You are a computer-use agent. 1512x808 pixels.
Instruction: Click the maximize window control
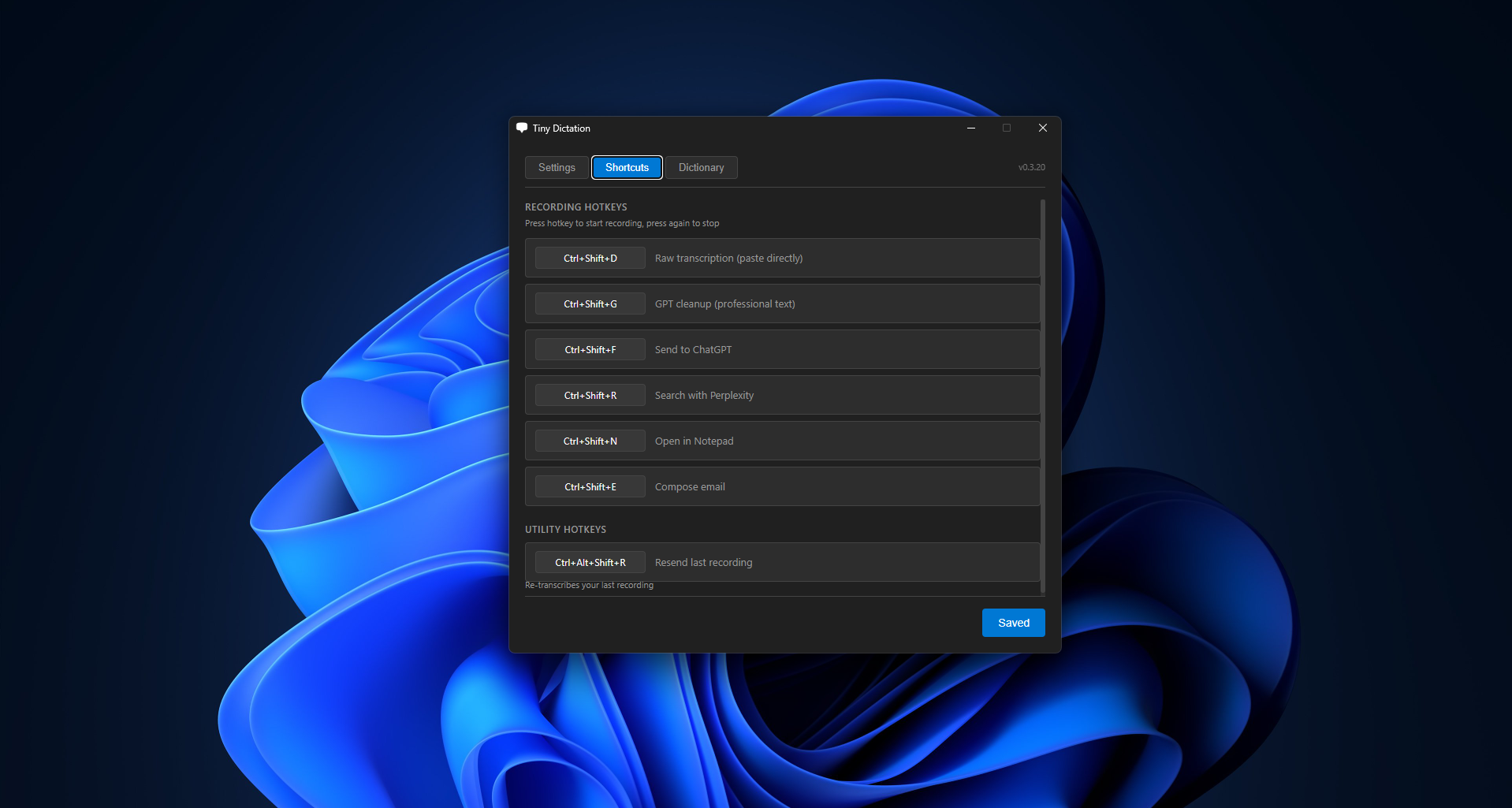click(1007, 128)
